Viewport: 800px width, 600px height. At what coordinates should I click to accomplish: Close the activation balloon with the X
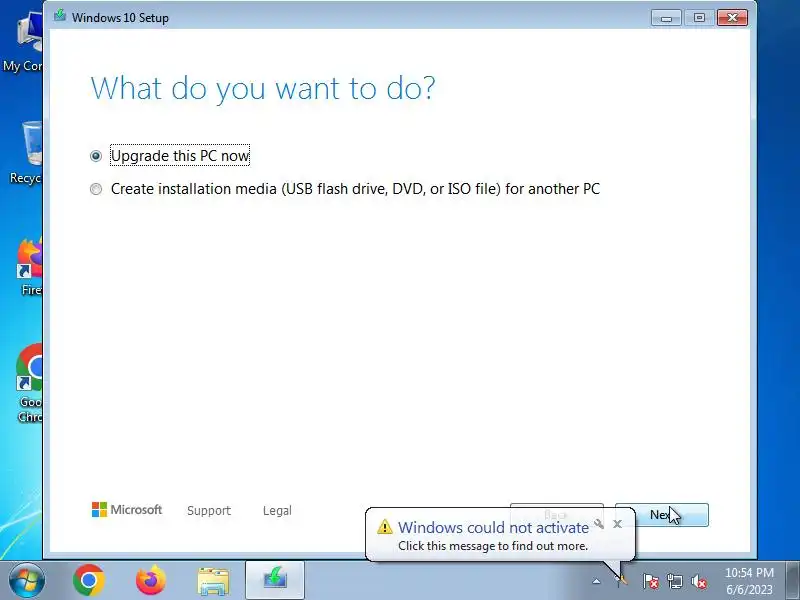[617, 523]
